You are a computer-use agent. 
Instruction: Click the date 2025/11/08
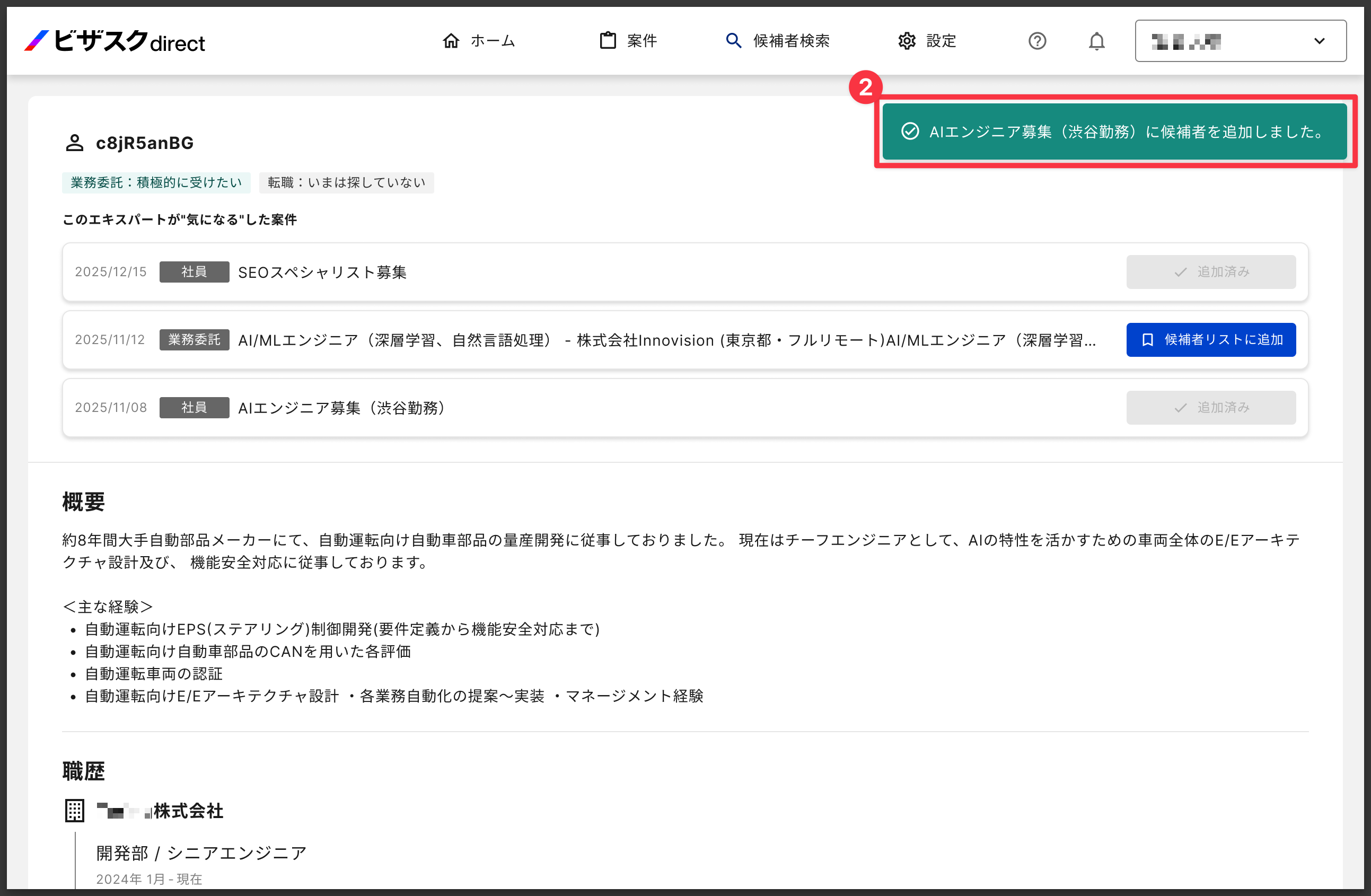(x=111, y=408)
